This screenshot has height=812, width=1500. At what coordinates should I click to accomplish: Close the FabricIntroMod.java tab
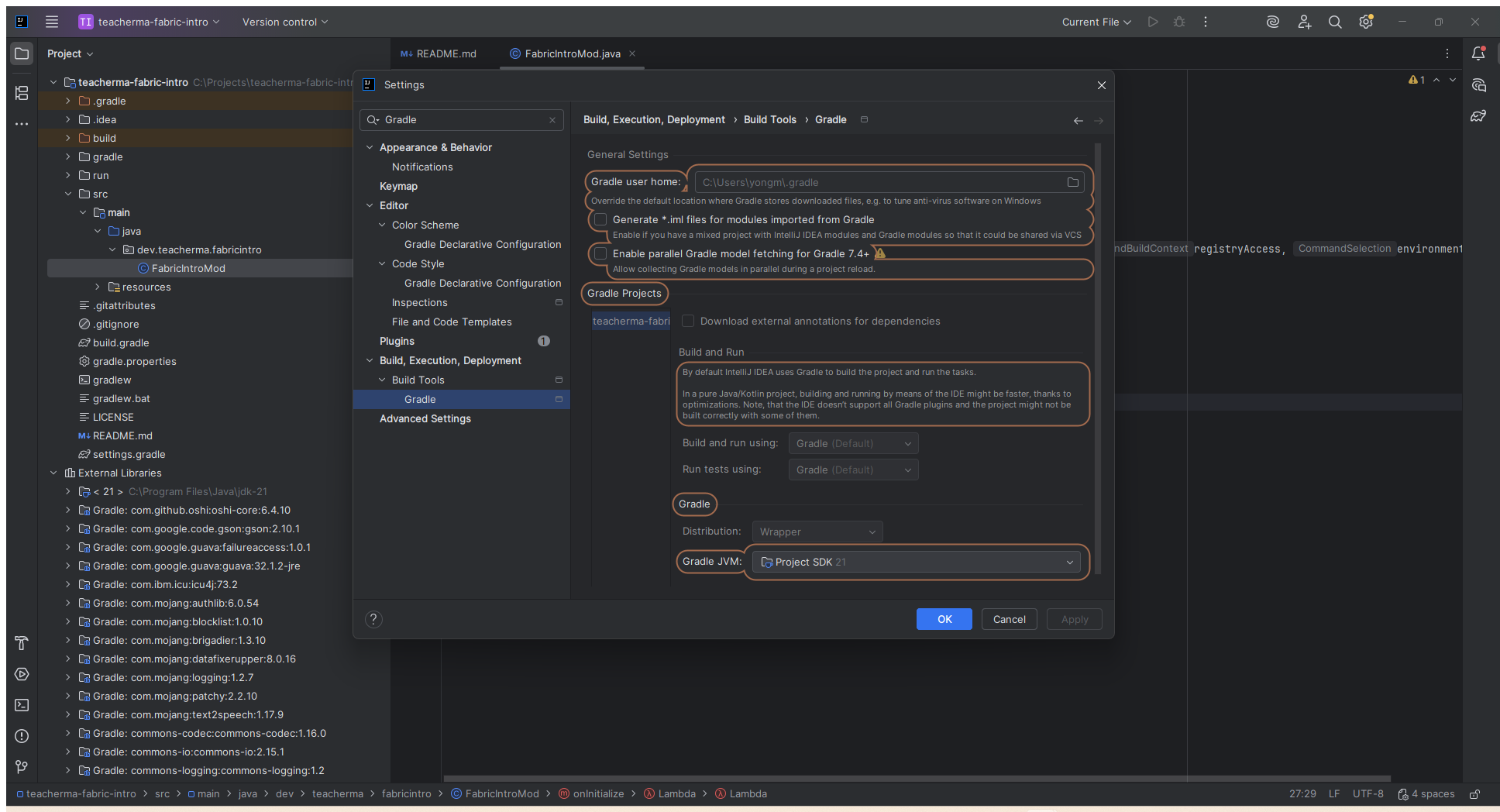pyautogui.click(x=632, y=53)
